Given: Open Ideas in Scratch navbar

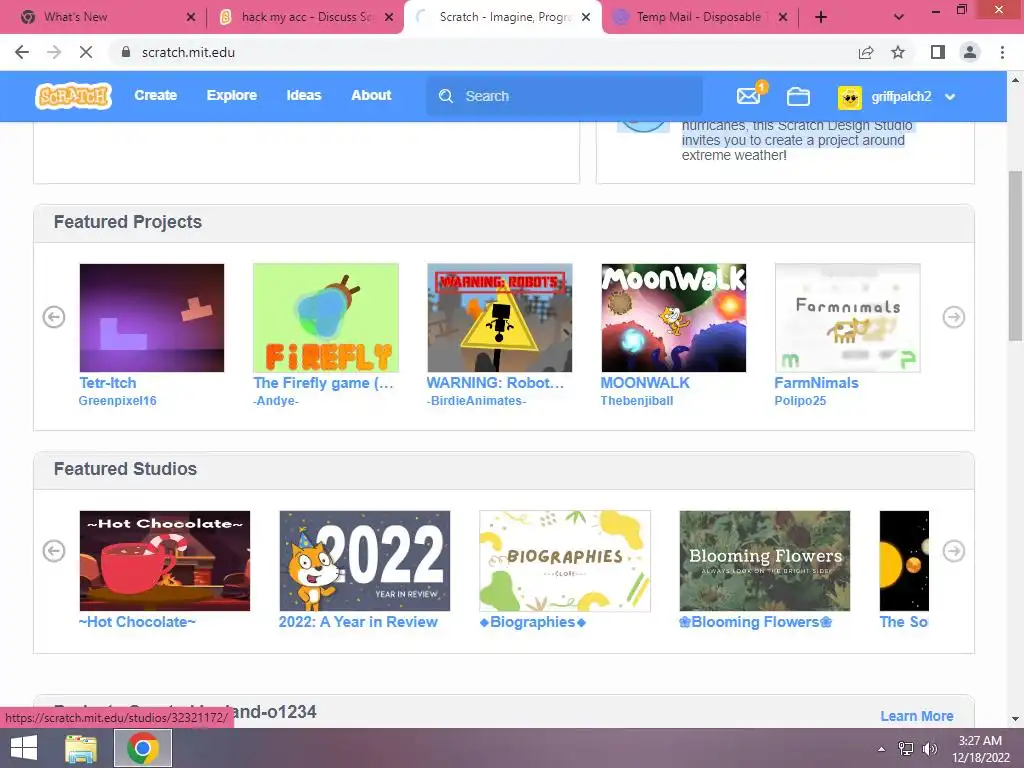Looking at the screenshot, I should (304, 95).
